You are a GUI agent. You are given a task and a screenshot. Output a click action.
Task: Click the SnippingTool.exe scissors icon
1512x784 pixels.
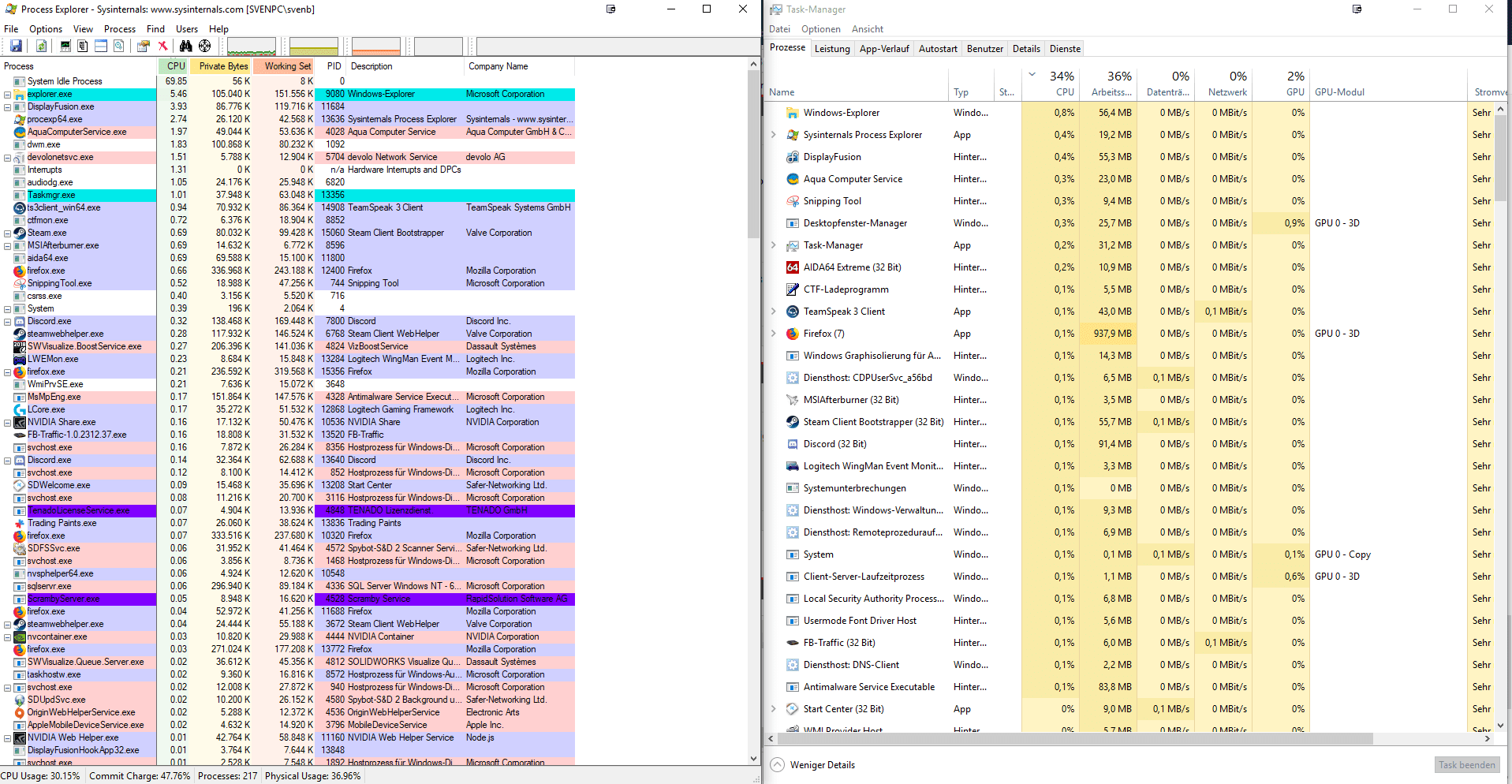pyautogui.click(x=20, y=283)
